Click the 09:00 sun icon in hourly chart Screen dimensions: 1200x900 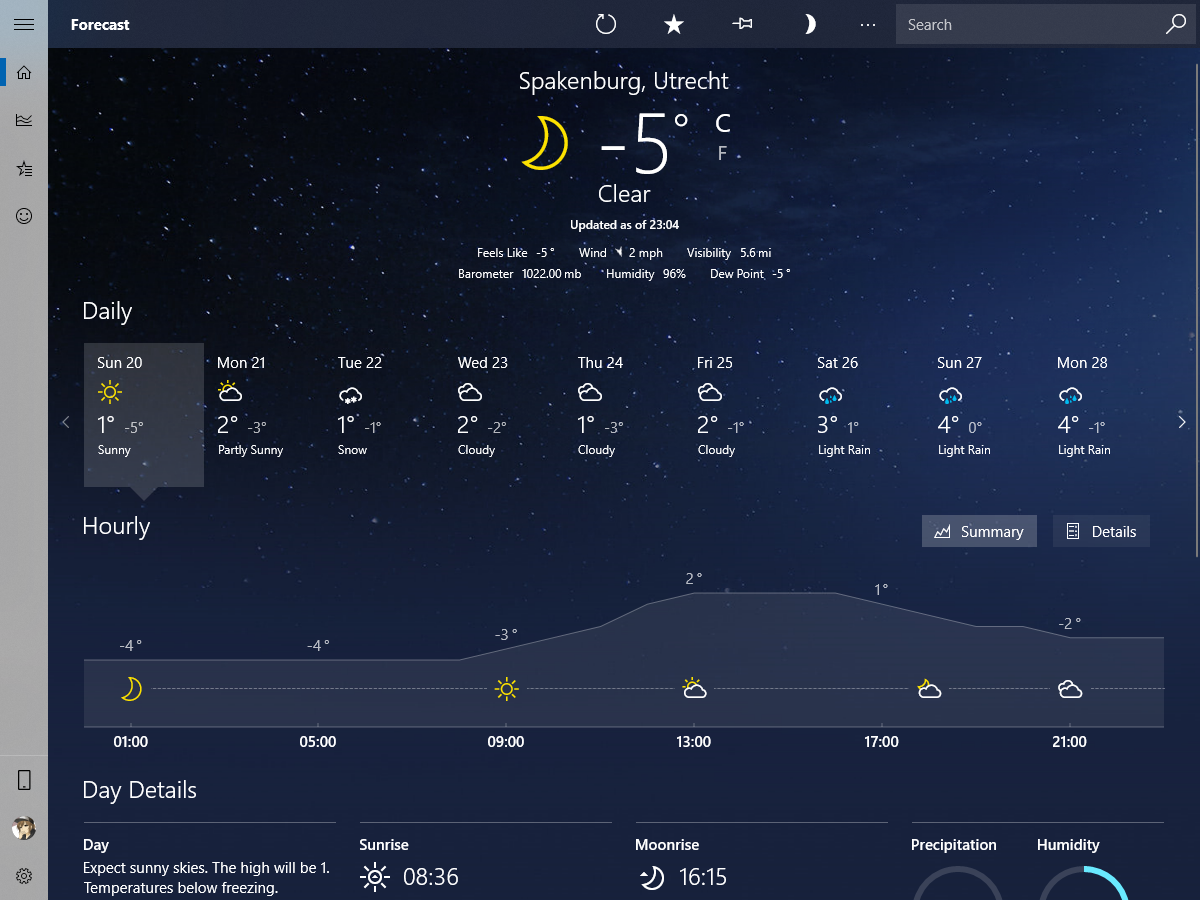506,689
